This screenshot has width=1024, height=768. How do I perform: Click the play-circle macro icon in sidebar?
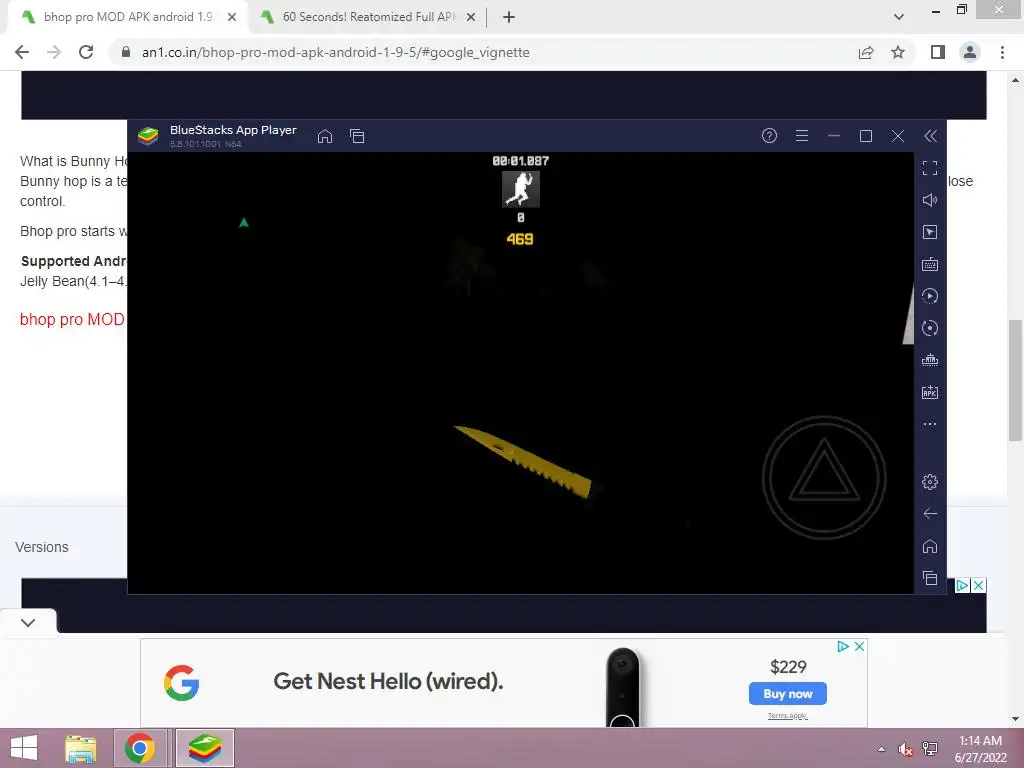click(x=930, y=296)
